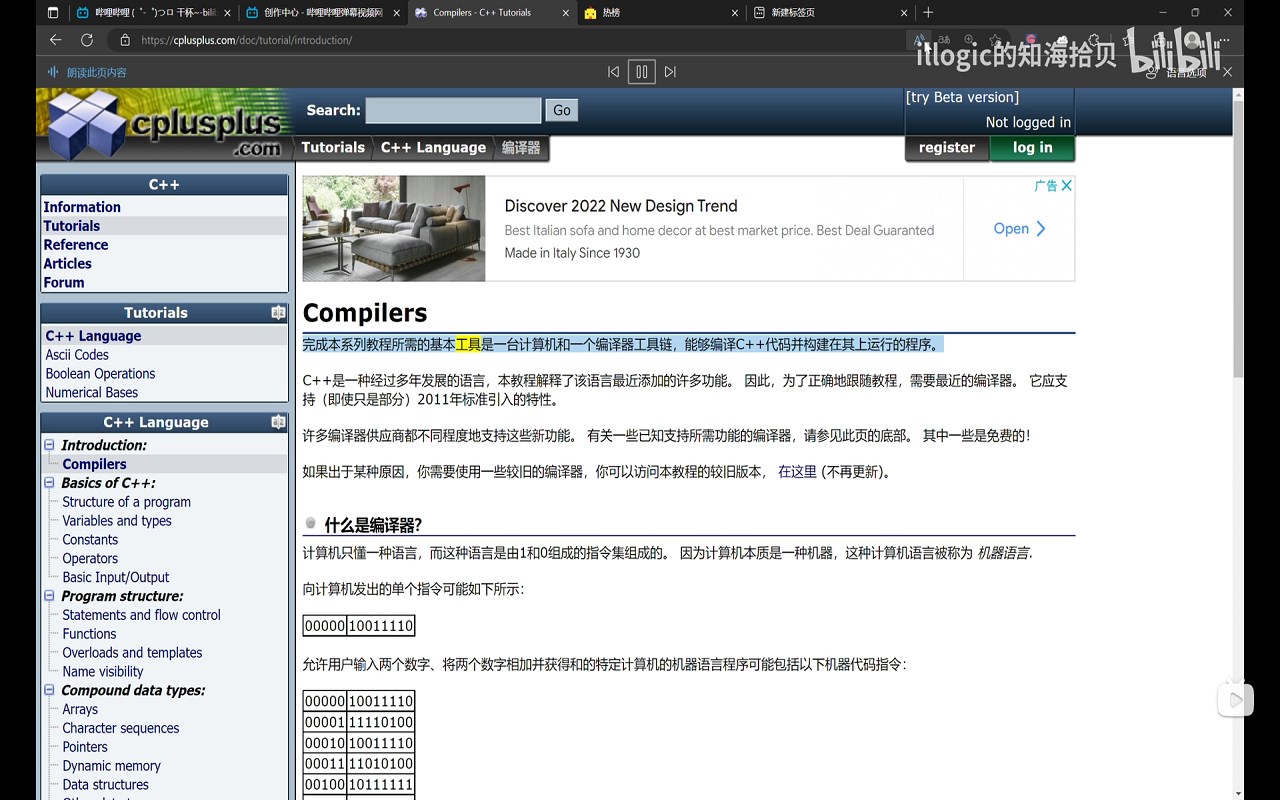Open a new browser tab

(928, 13)
